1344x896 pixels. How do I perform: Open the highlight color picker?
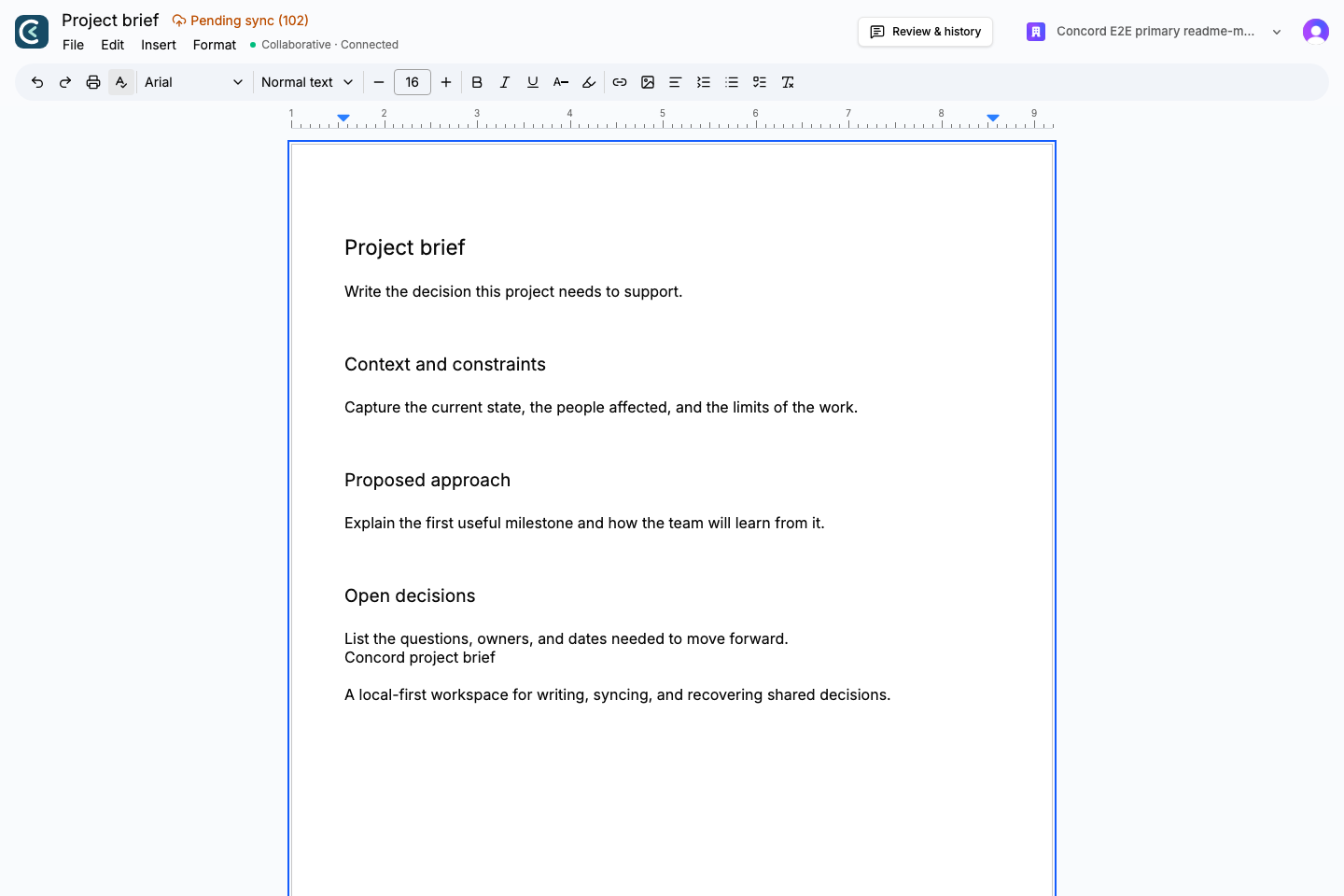(x=589, y=82)
